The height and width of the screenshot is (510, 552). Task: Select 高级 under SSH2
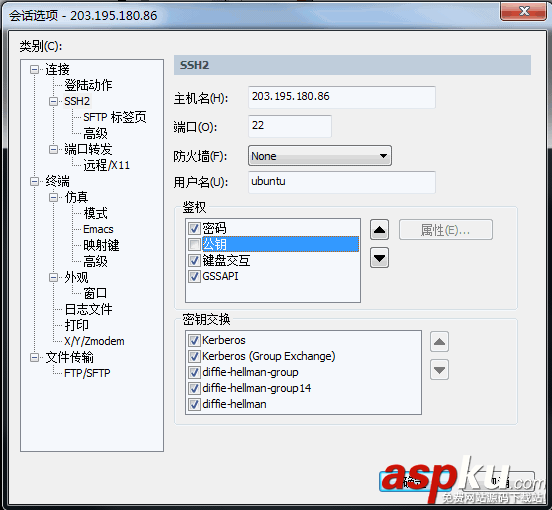(x=95, y=133)
